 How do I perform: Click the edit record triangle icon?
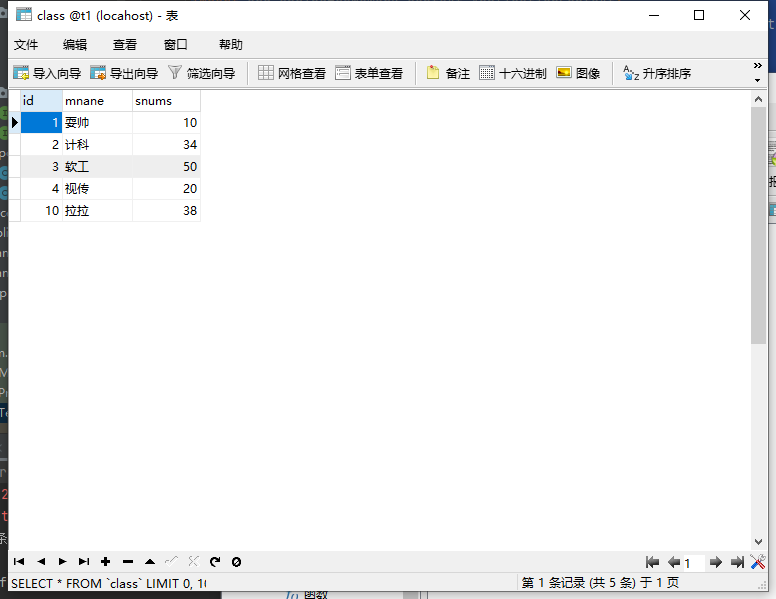150,561
